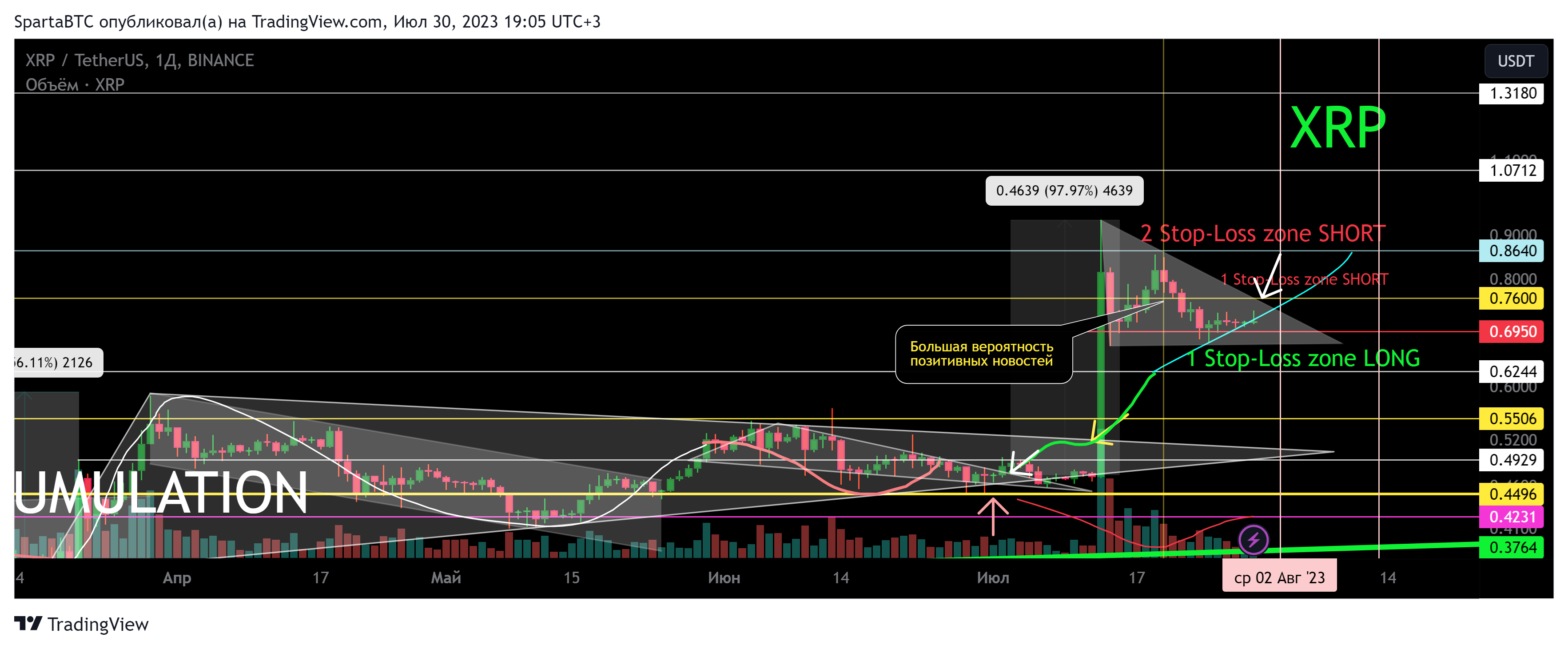The image size is (1568, 649).
Task: Click the 'Май' time axis label
Action: tap(446, 578)
